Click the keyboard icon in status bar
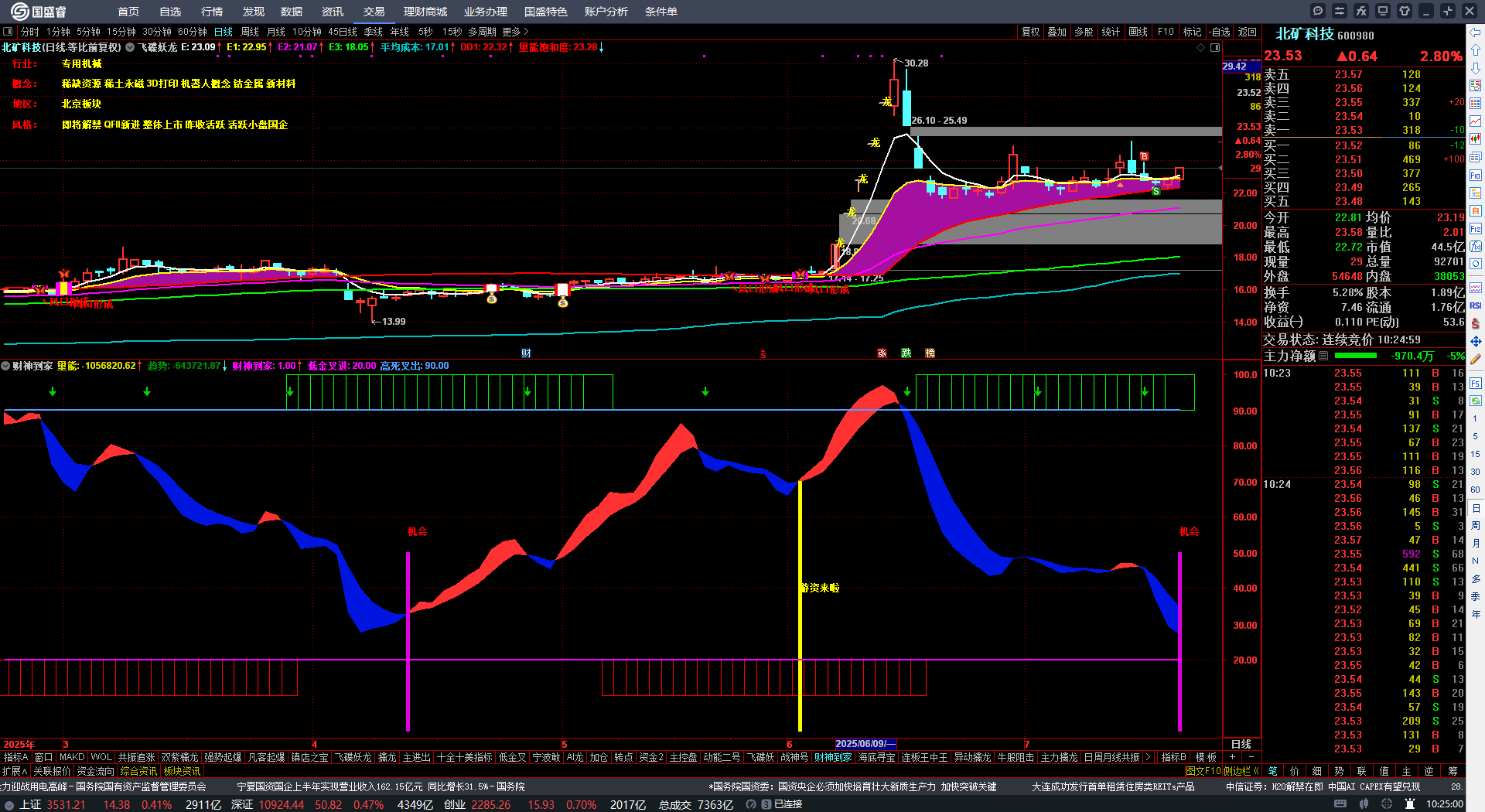1485x812 pixels. point(1340,804)
